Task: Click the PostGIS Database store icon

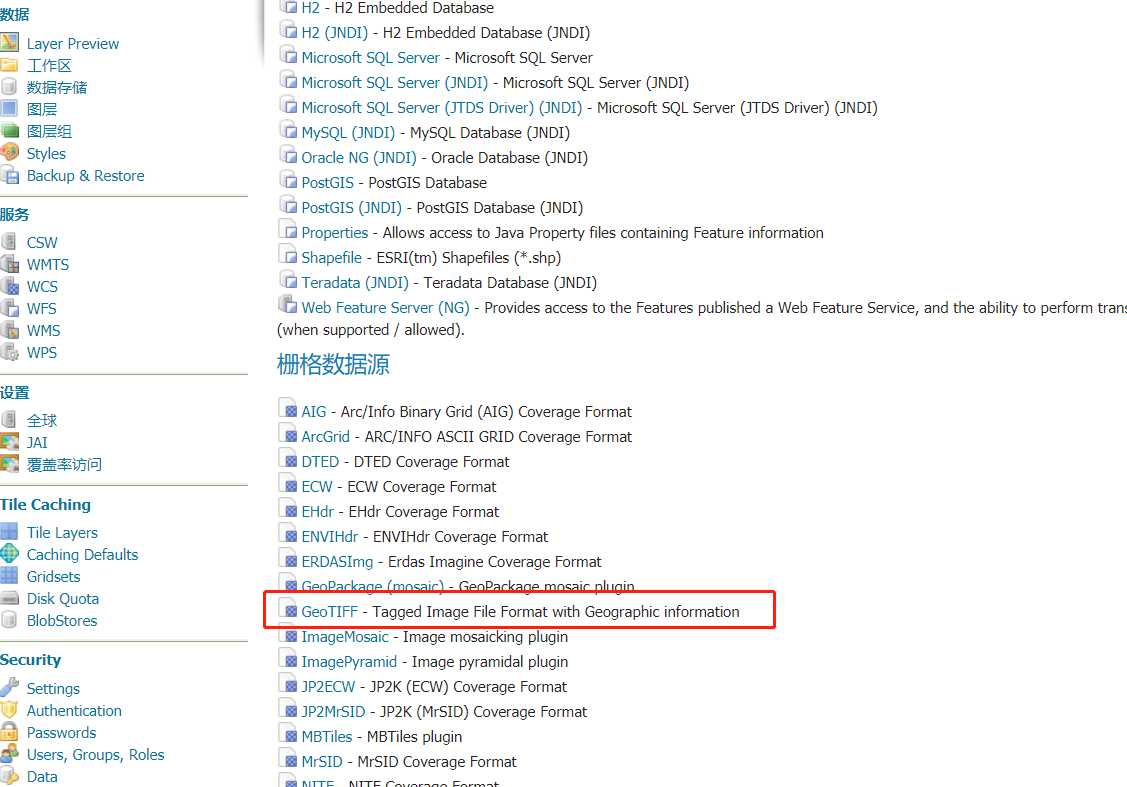Action: (288, 180)
